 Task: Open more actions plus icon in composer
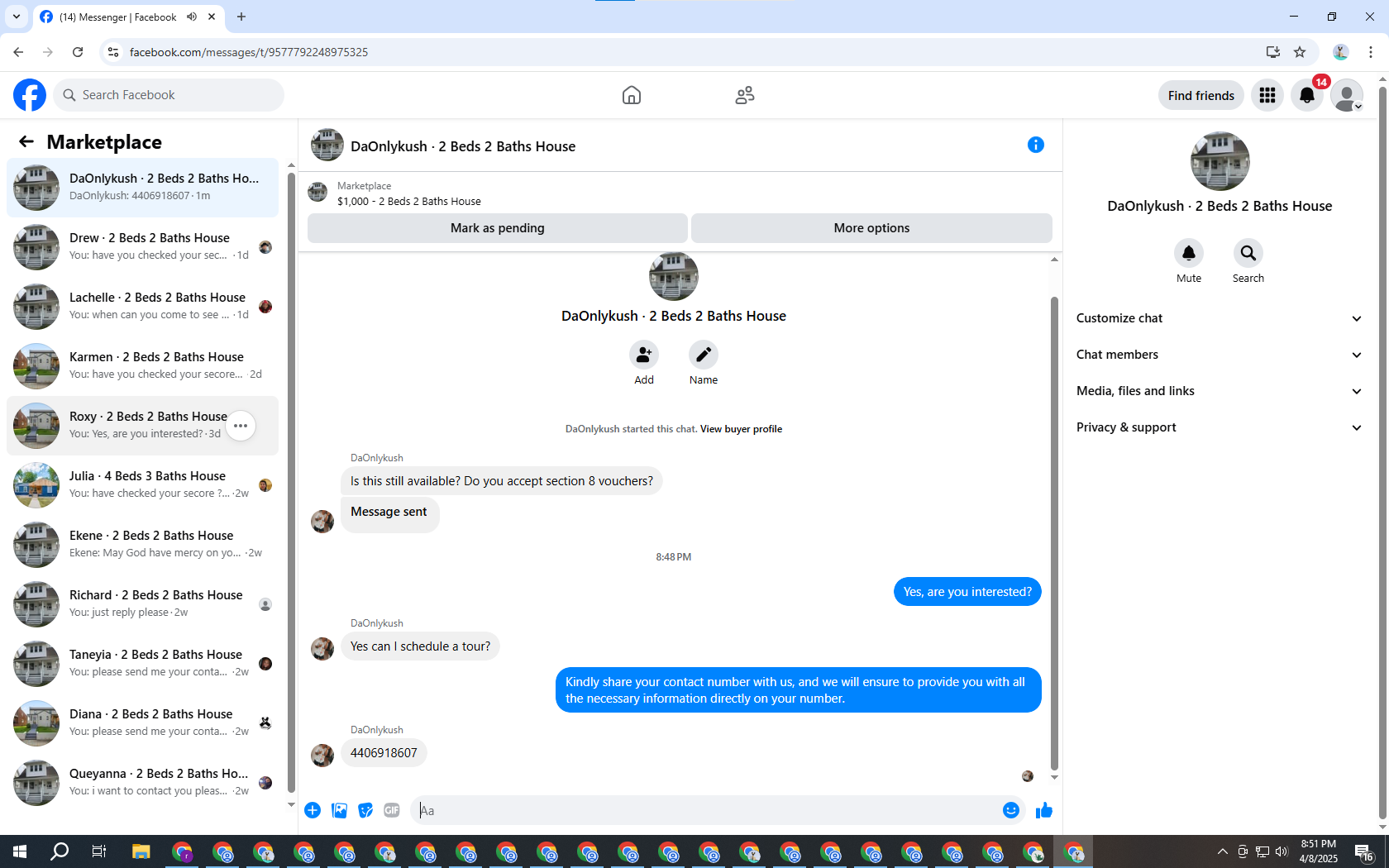coord(313,810)
